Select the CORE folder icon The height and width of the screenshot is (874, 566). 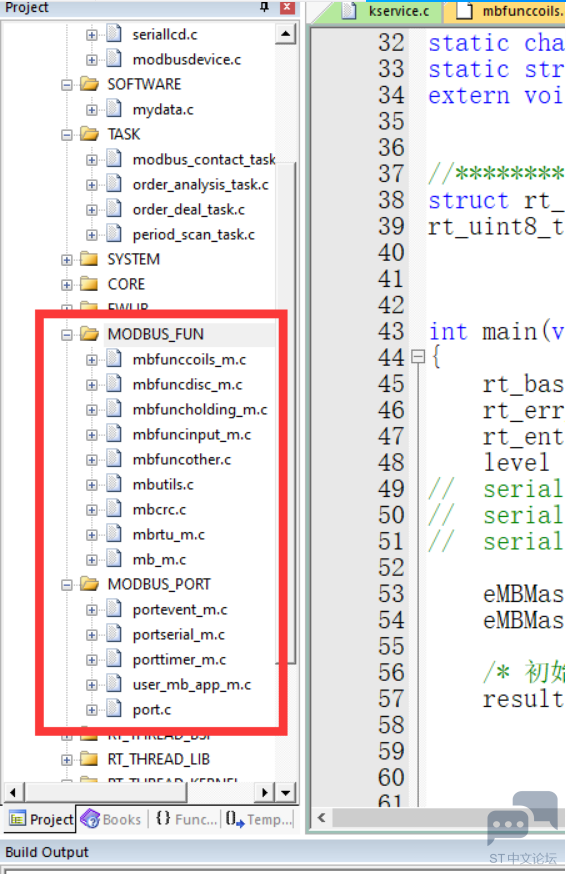click(89, 284)
